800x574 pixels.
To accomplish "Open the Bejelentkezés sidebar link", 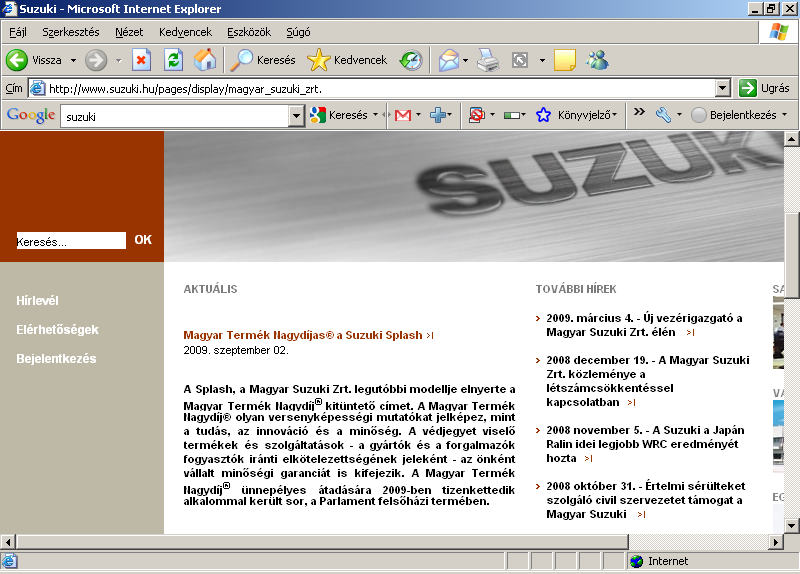I will tap(56, 359).
